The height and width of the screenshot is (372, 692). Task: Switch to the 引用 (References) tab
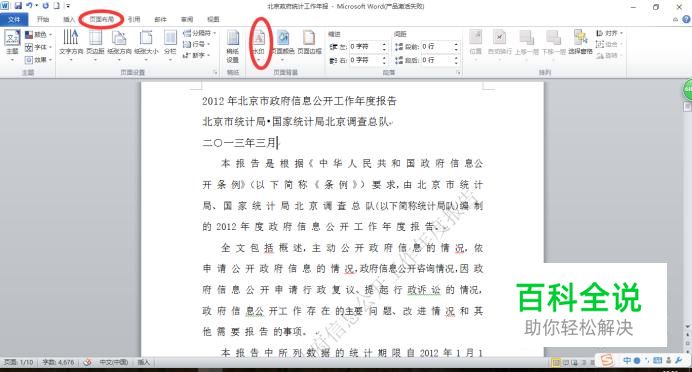[134, 19]
